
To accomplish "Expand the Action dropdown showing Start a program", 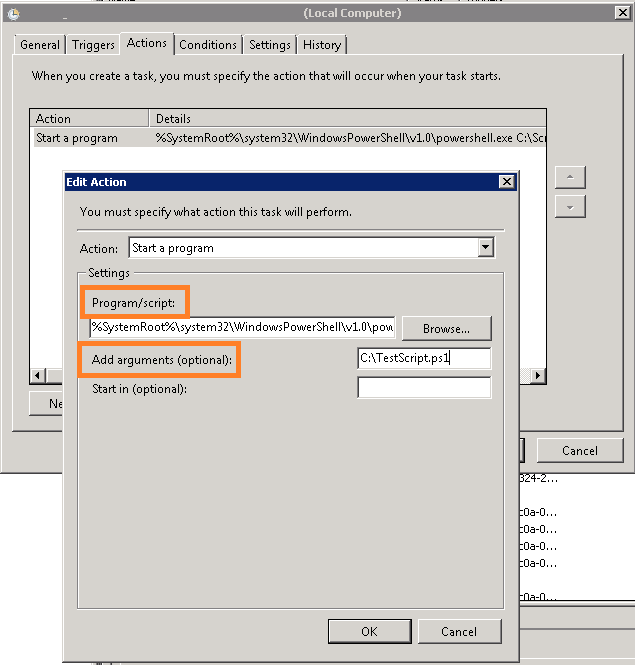I will pyautogui.click(x=311, y=248).
